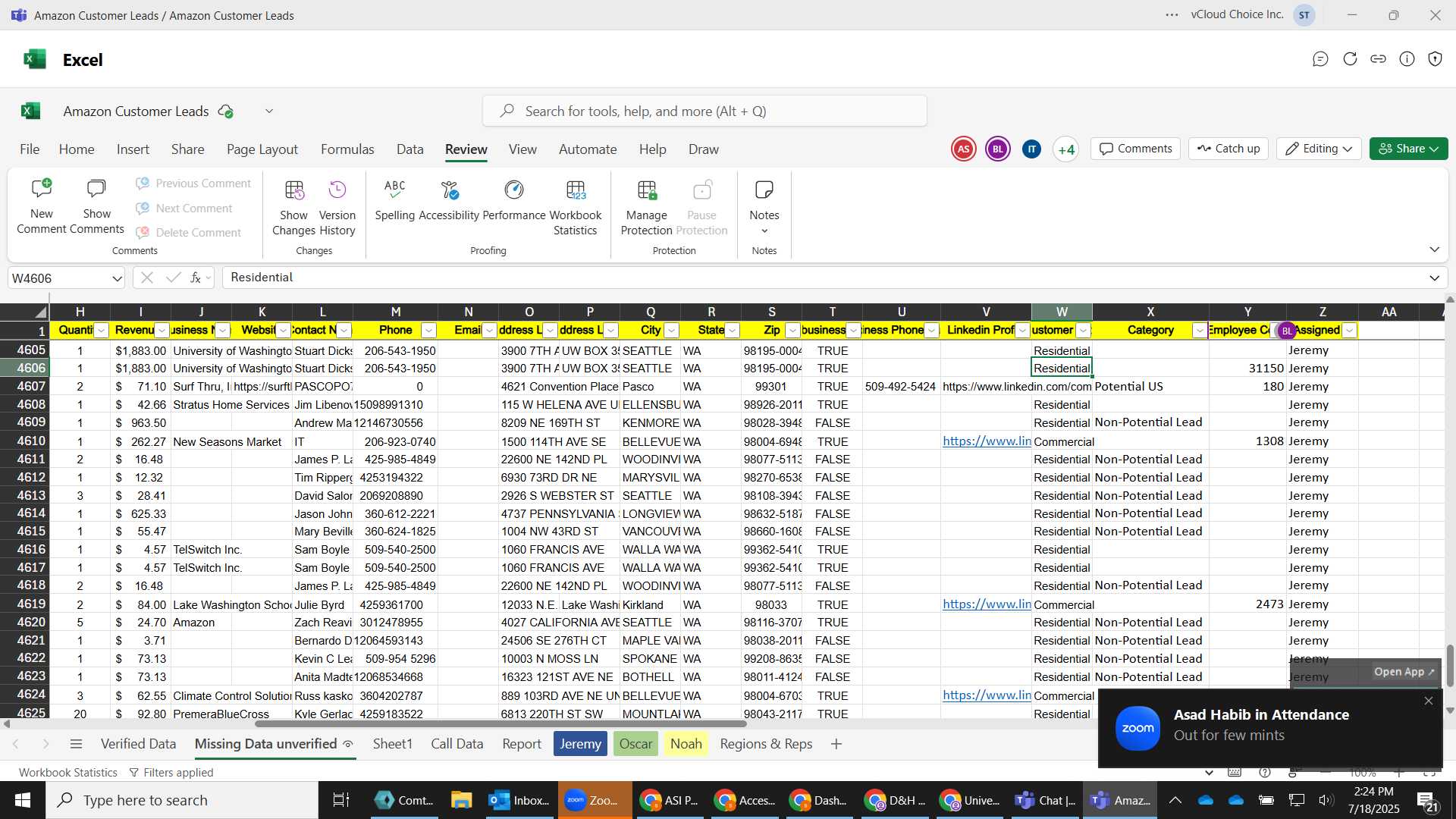Click Show Changes icon
This screenshot has height=819, width=1456.
pos(293,190)
